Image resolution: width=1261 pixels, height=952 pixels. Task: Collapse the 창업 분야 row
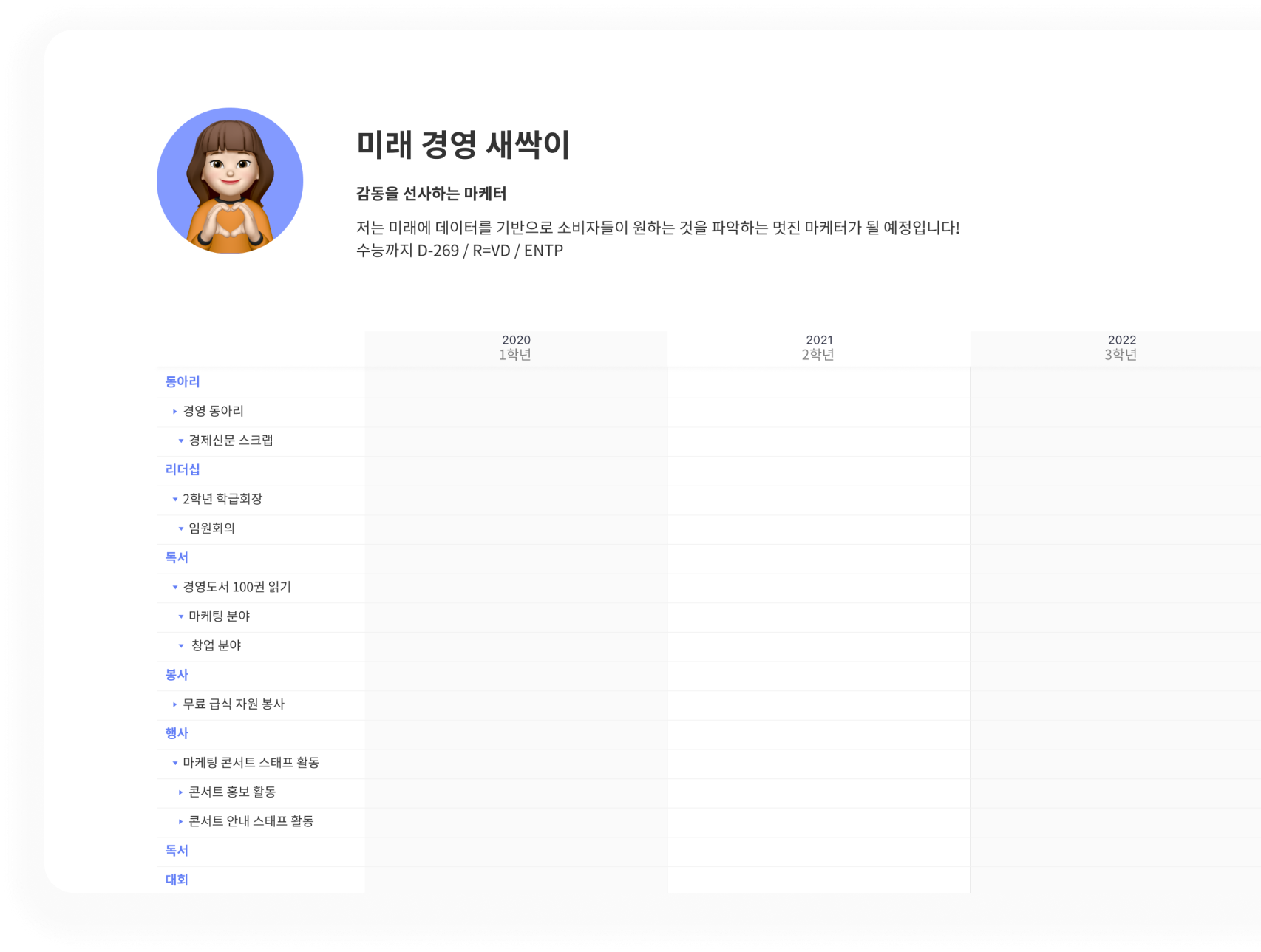(180, 646)
